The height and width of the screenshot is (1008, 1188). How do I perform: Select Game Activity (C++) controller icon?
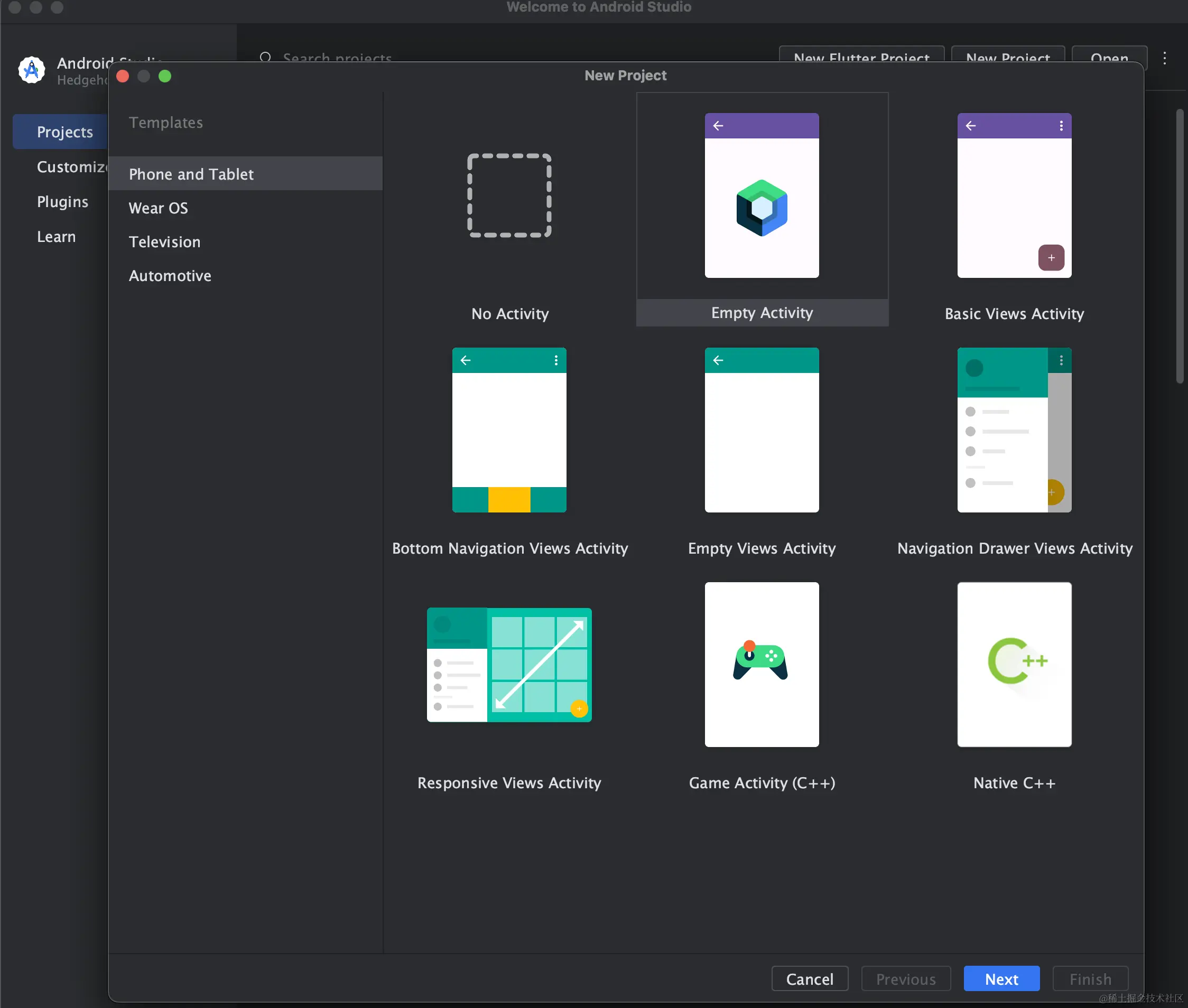click(761, 660)
